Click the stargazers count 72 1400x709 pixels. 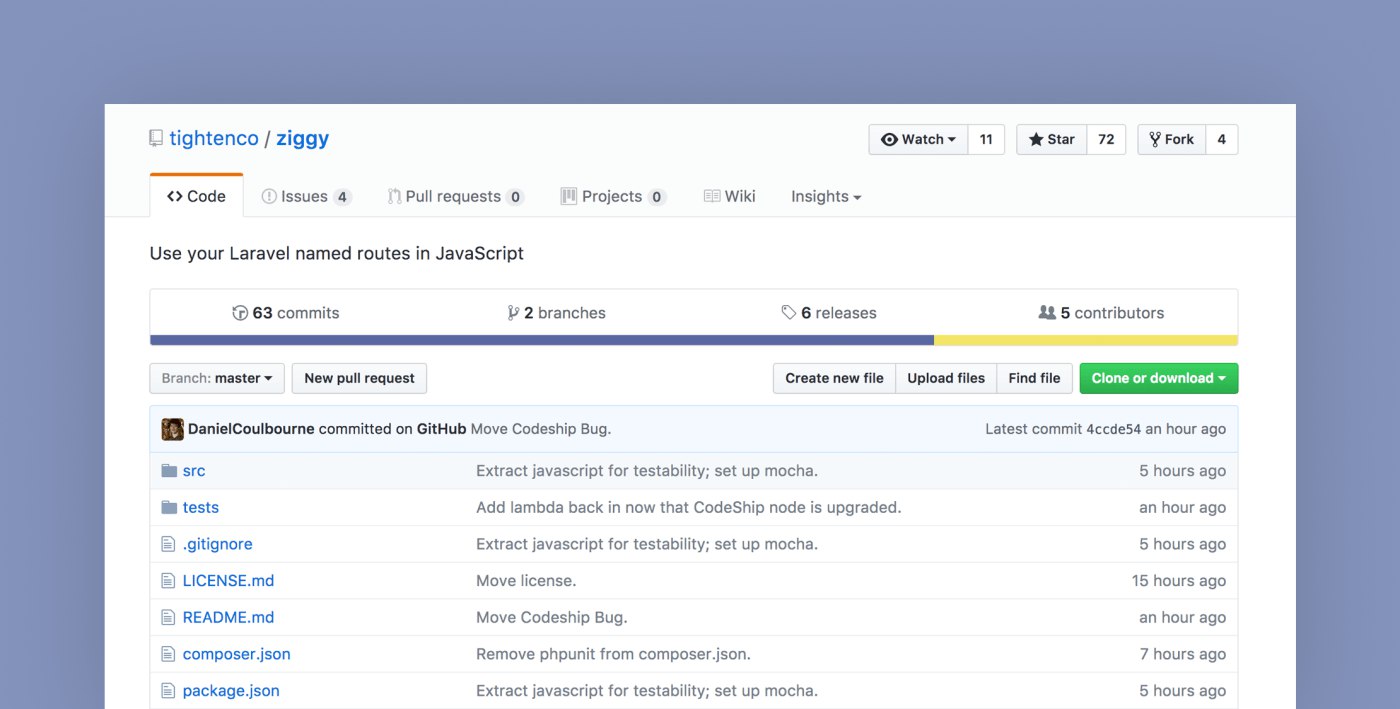[x=1106, y=140]
